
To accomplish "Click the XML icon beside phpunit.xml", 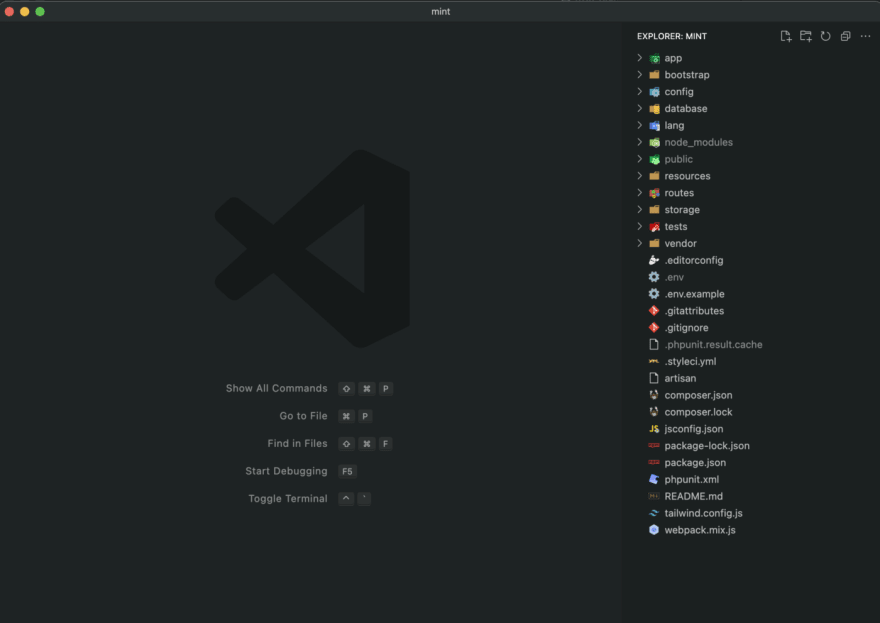I will pos(654,479).
